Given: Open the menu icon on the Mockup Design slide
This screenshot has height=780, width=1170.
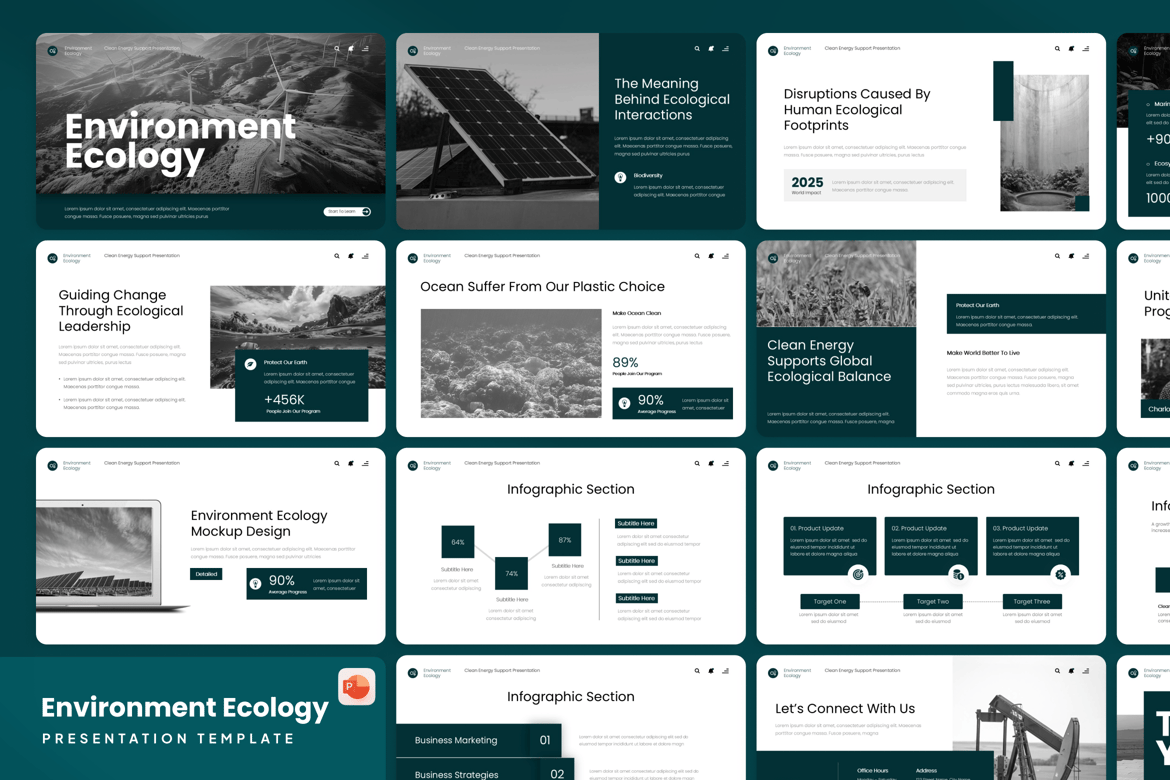Looking at the screenshot, I should pos(366,464).
